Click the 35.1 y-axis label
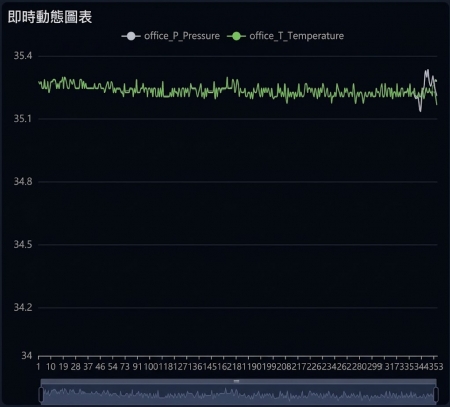 pyautogui.click(x=23, y=119)
